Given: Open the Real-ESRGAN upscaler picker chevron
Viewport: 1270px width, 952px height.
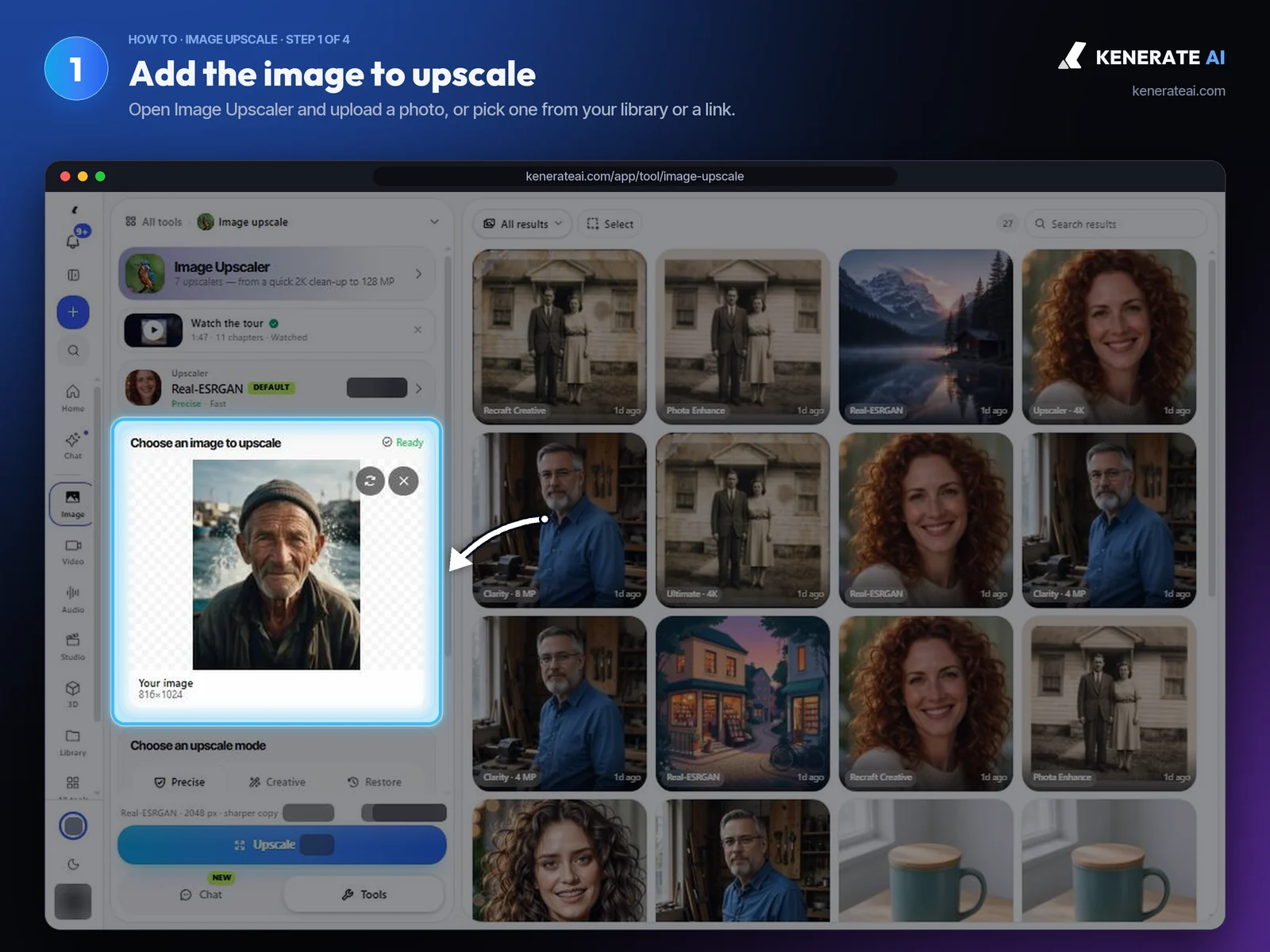Looking at the screenshot, I should (418, 388).
